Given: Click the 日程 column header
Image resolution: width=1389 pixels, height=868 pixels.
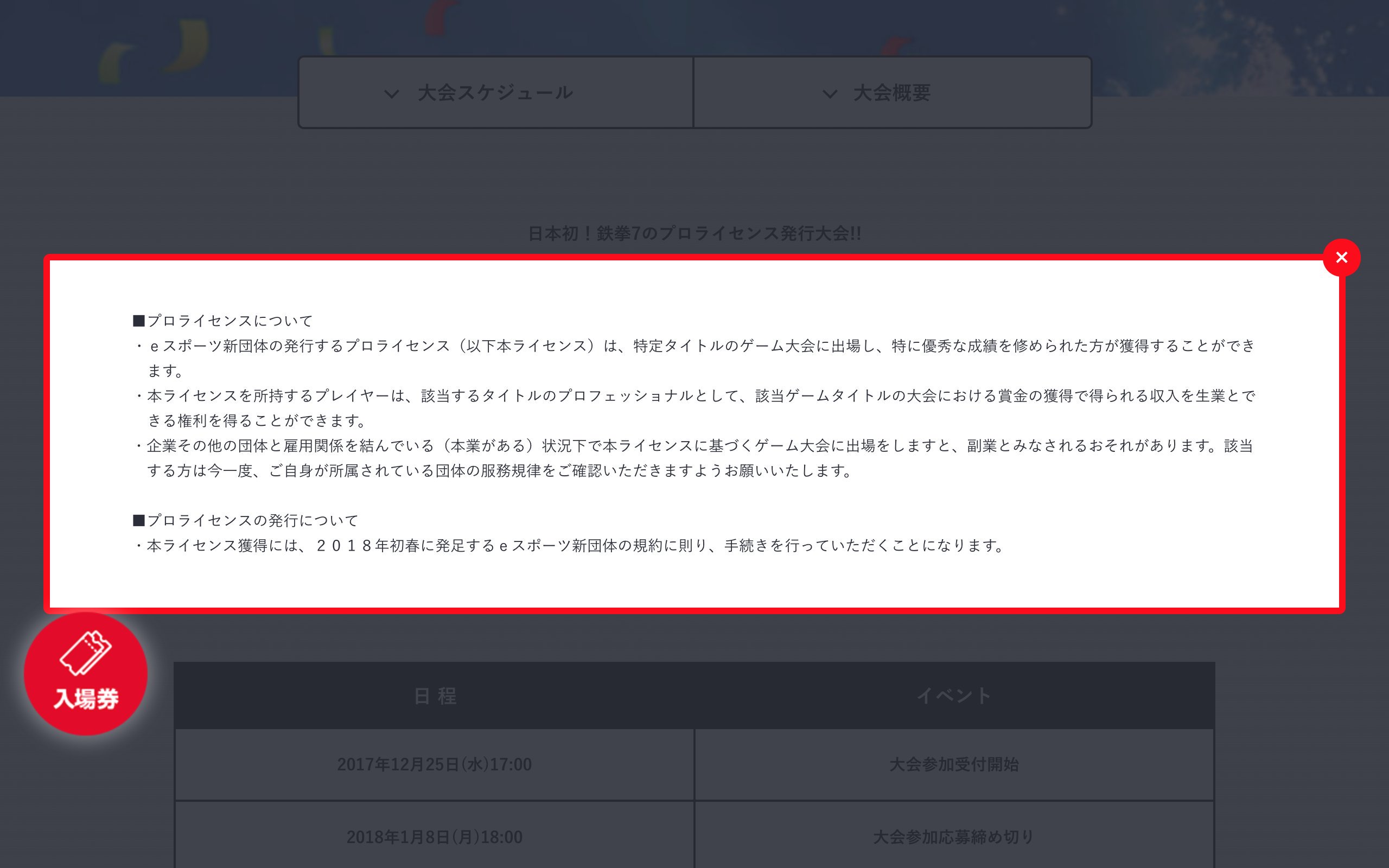Looking at the screenshot, I should tap(435, 696).
